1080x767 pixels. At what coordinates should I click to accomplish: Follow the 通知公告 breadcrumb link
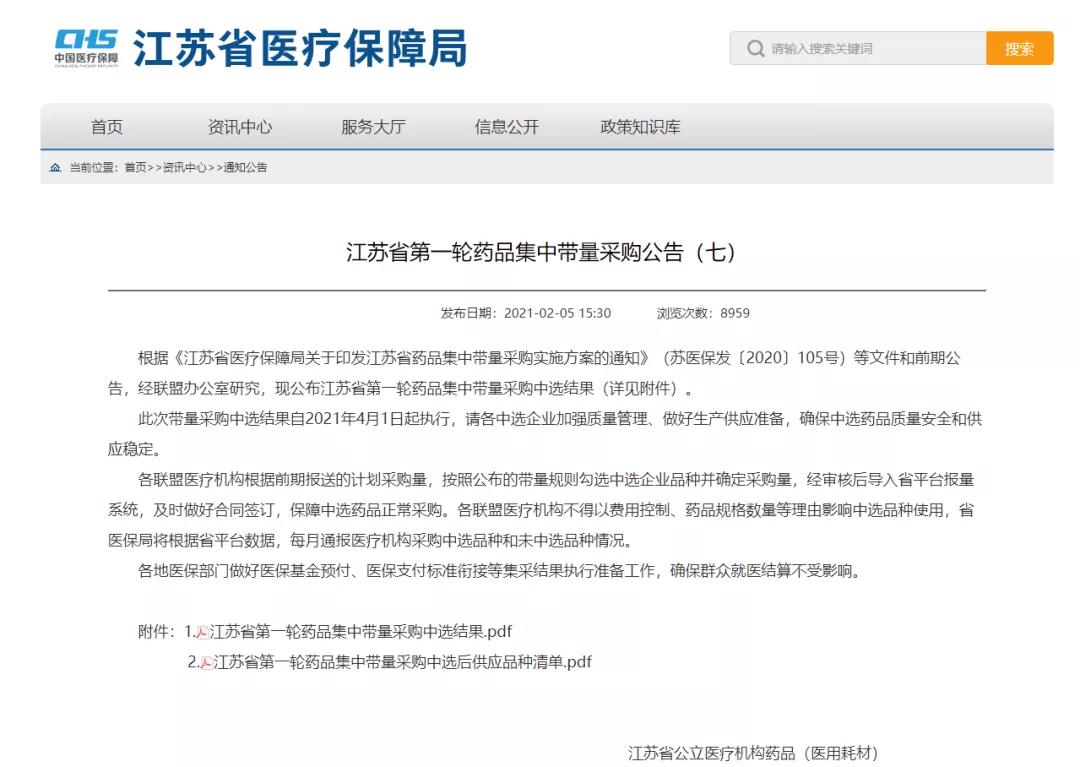coord(245,167)
